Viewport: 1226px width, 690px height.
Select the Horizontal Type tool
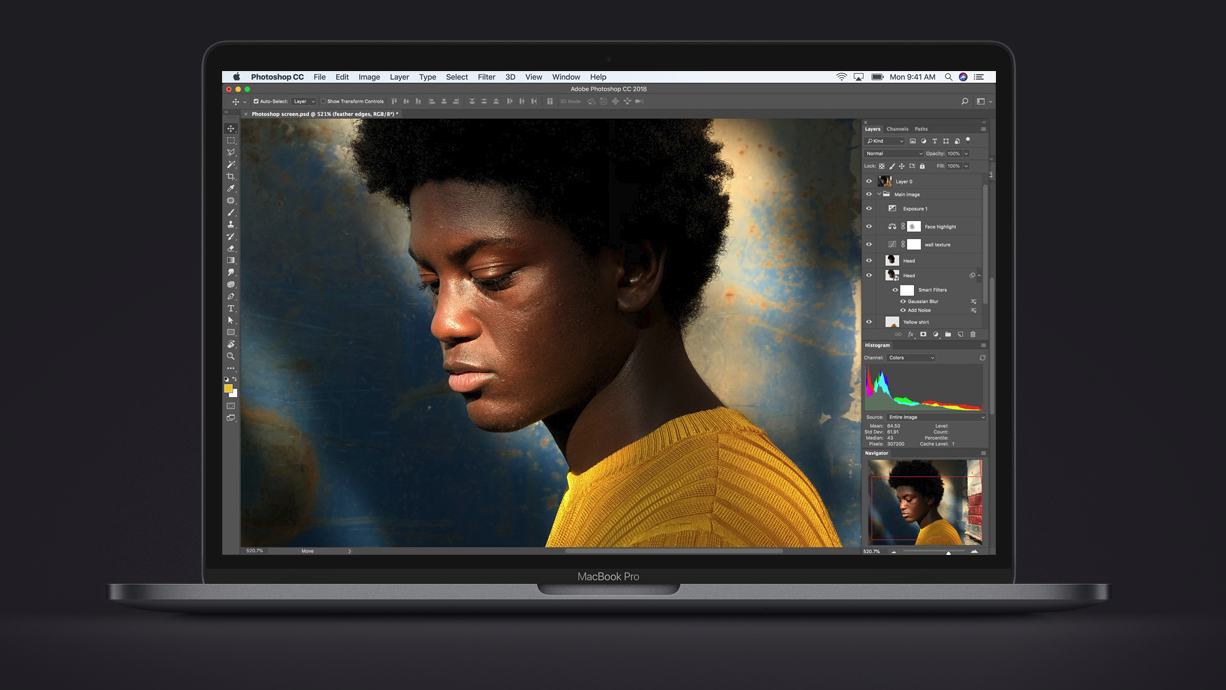(x=231, y=309)
